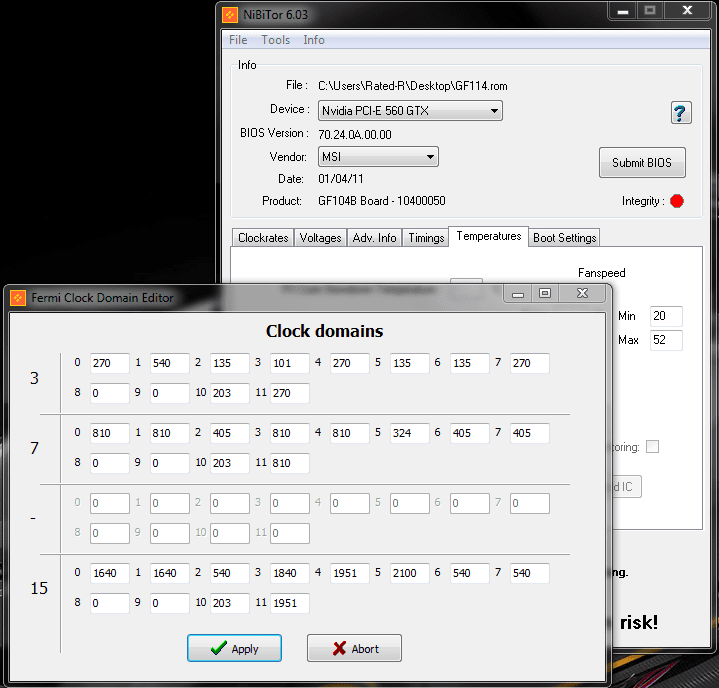This screenshot has height=688, width=719.
Task: Click row 3 domain 0 field showing 270
Action: [110, 363]
